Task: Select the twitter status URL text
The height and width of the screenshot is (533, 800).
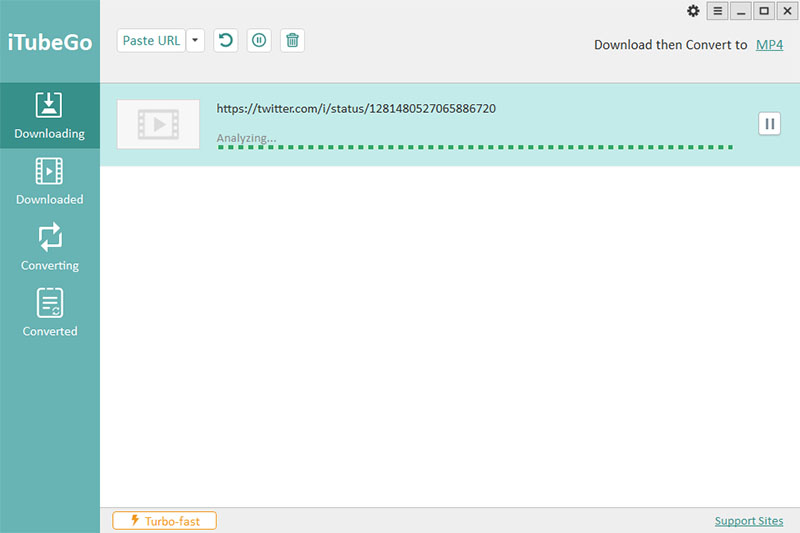Action: (x=356, y=109)
